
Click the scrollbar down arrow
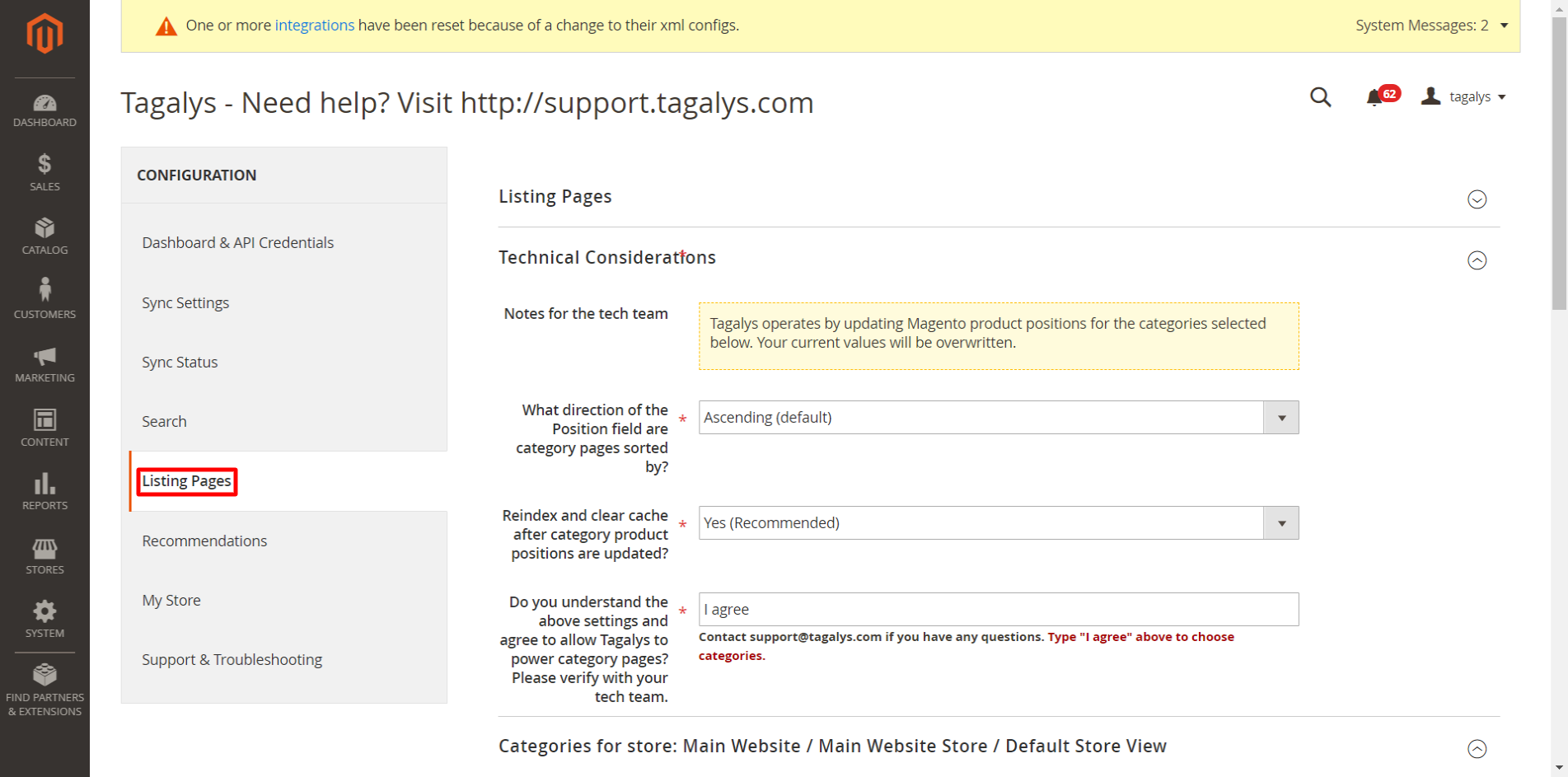[1559, 768]
